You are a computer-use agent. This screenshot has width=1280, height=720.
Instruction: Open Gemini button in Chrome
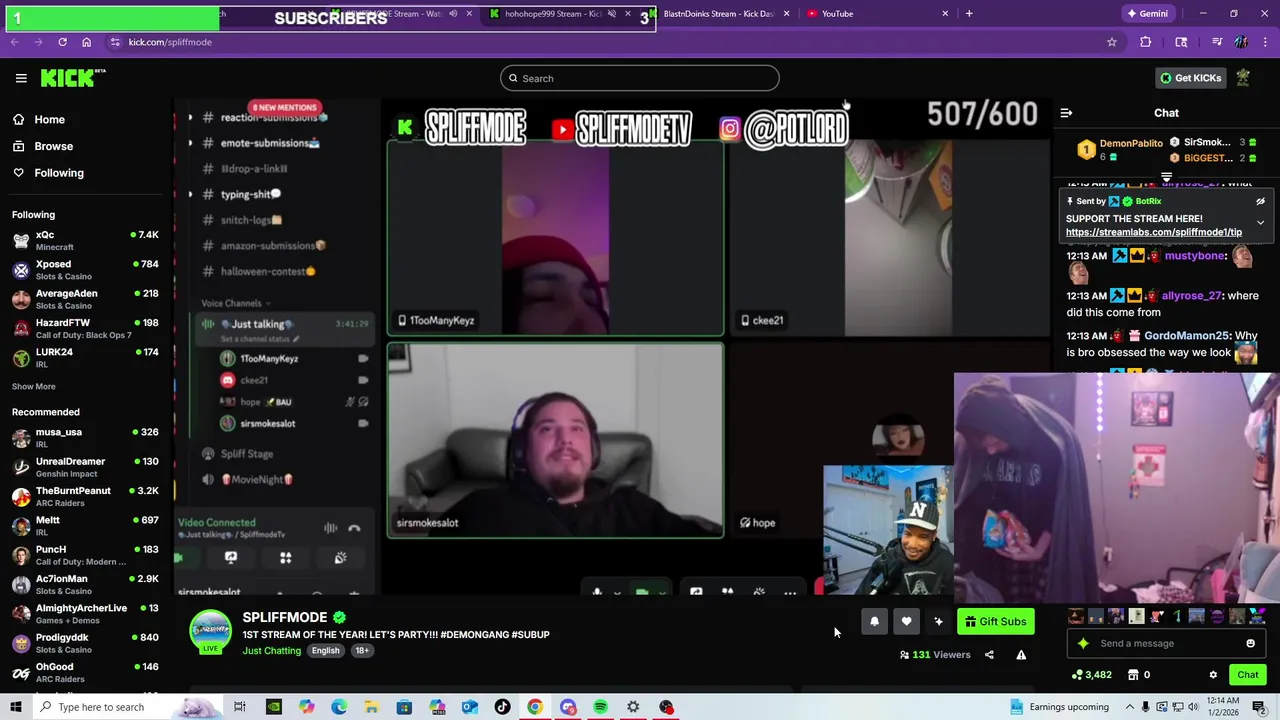pyautogui.click(x=1147, y=14)
